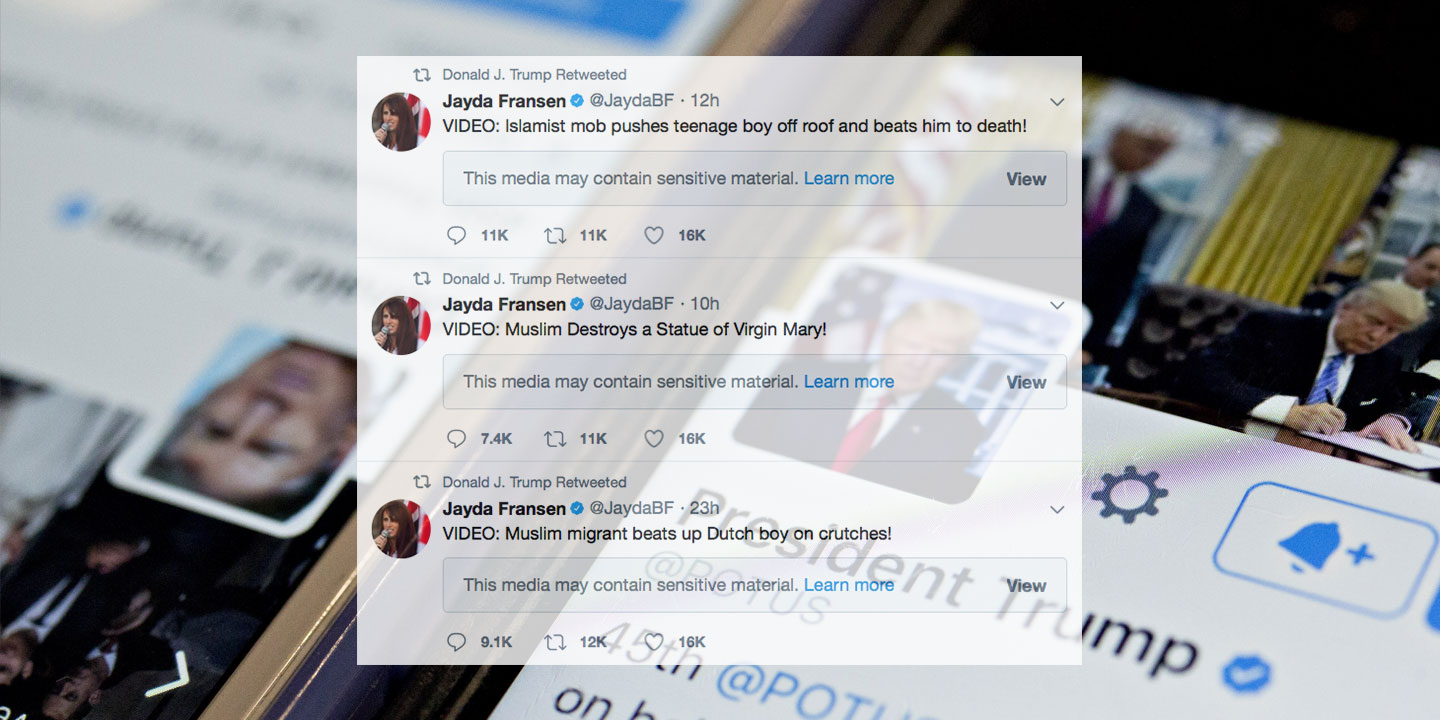Like the Dutch boy crutches tweet
This screenshot has height=720, width=1440.
tap(653, 642)
